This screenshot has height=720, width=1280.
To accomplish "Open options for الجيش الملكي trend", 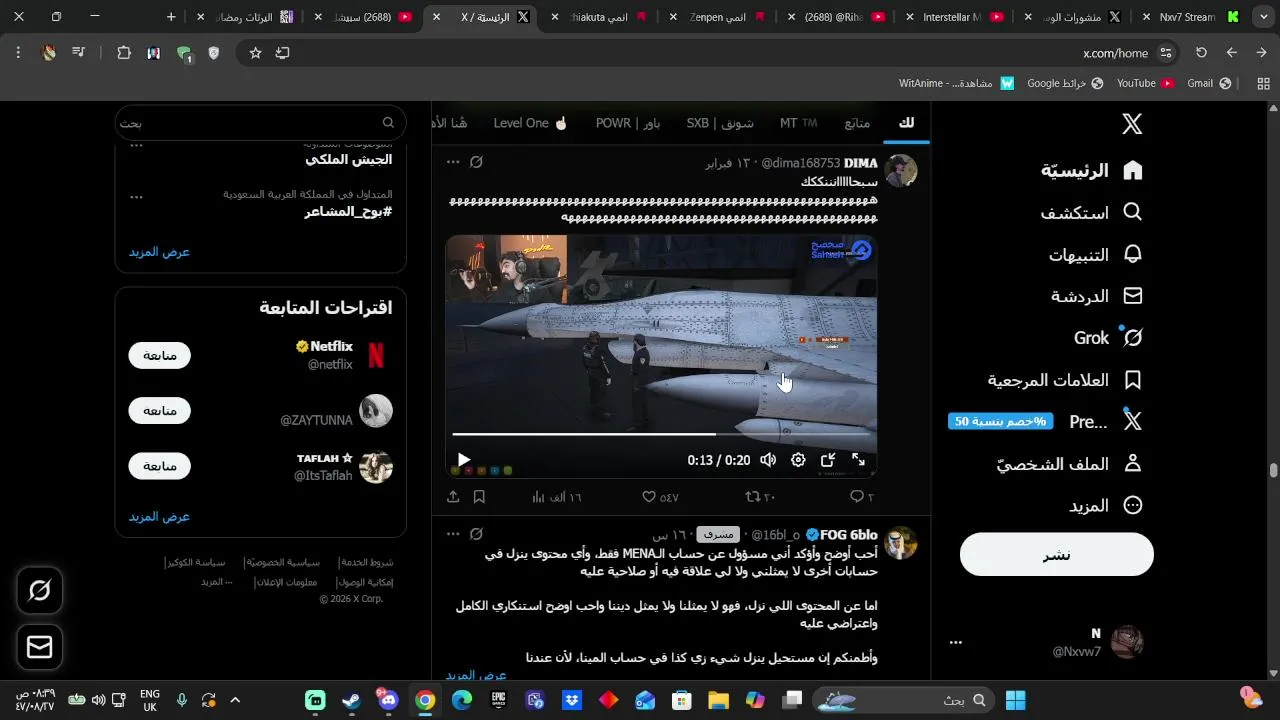I will click(x=137, y=146).
